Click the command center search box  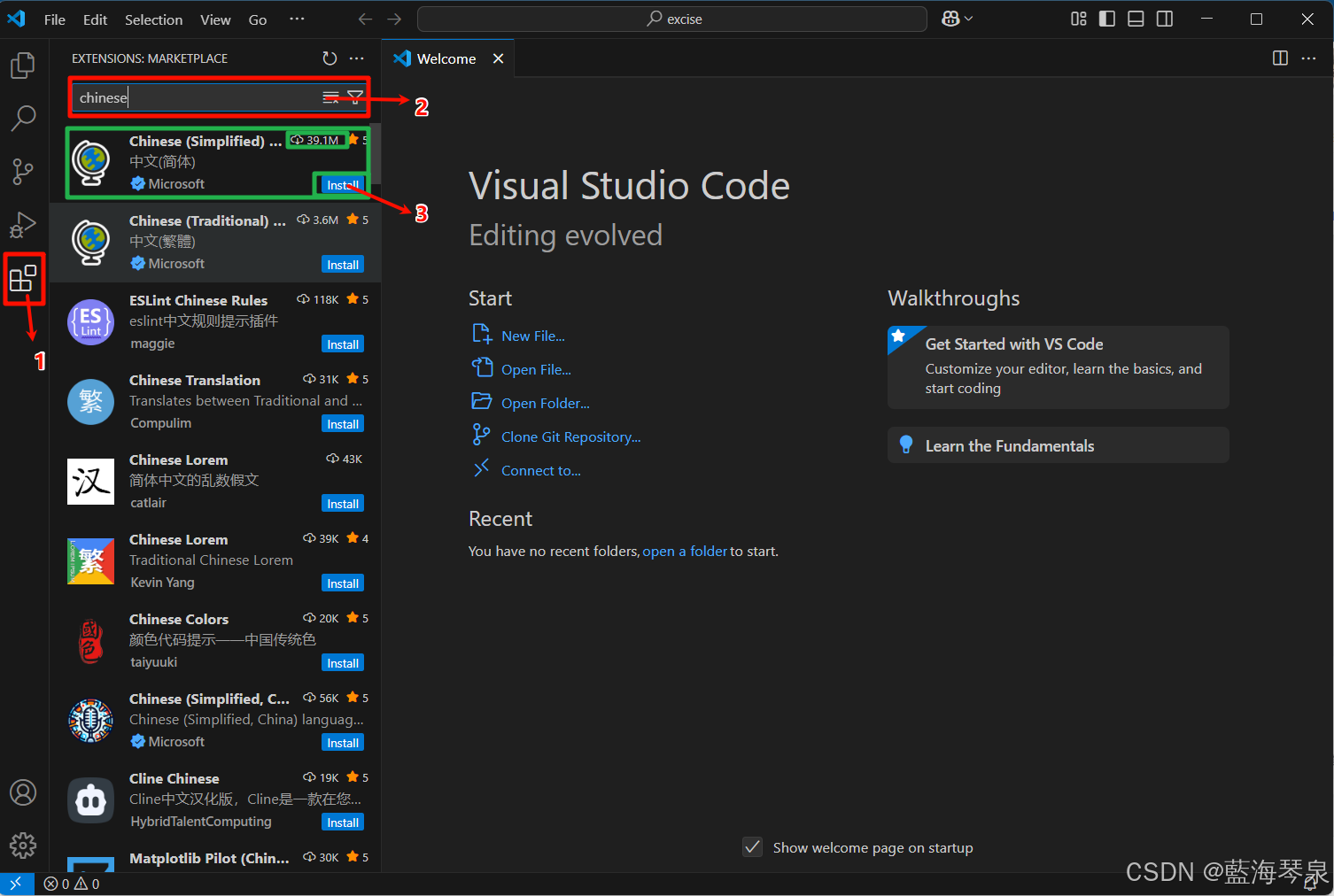click(x=672, y=19)
